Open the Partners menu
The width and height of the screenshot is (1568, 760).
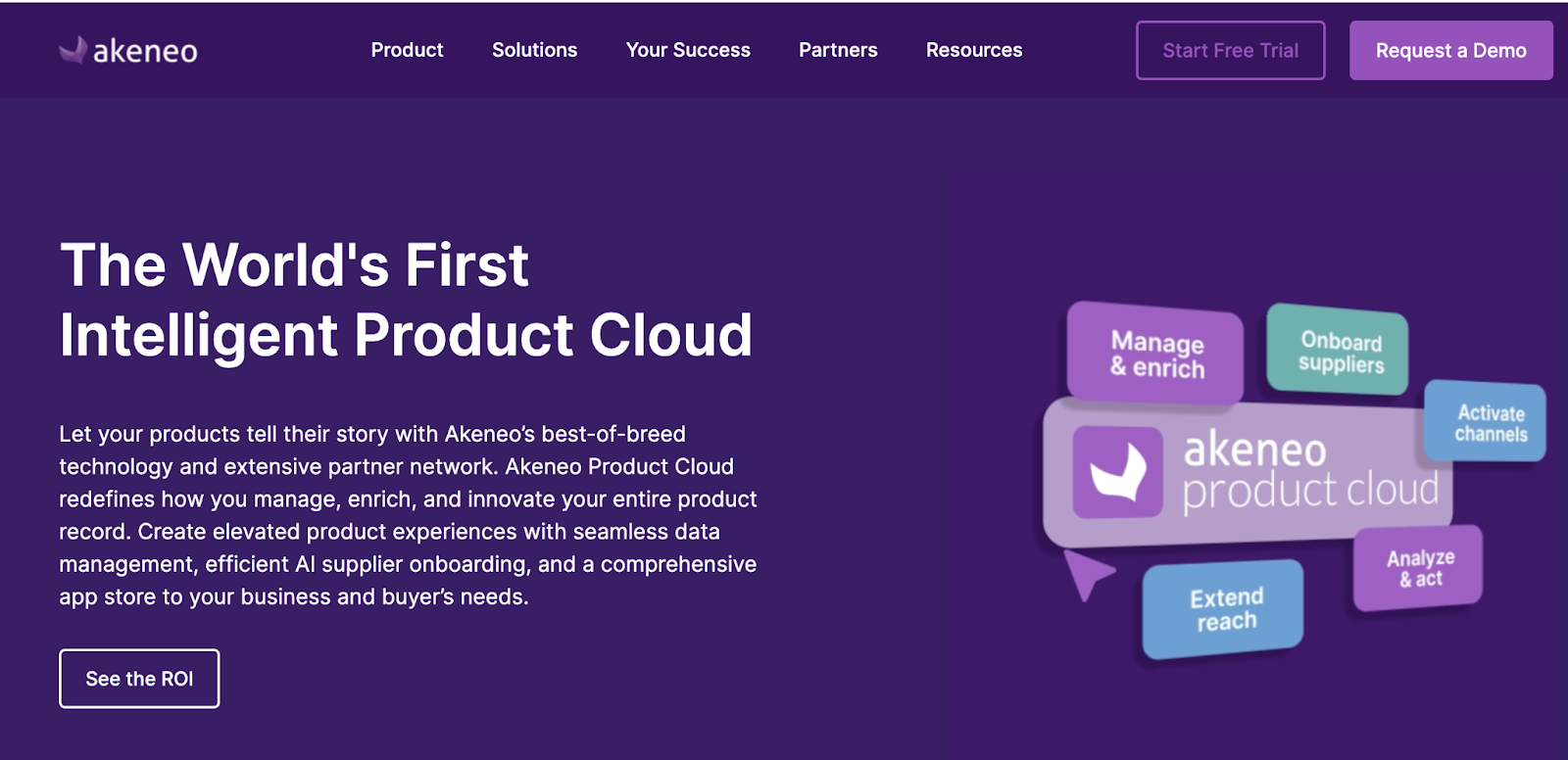tap(838, 50)
